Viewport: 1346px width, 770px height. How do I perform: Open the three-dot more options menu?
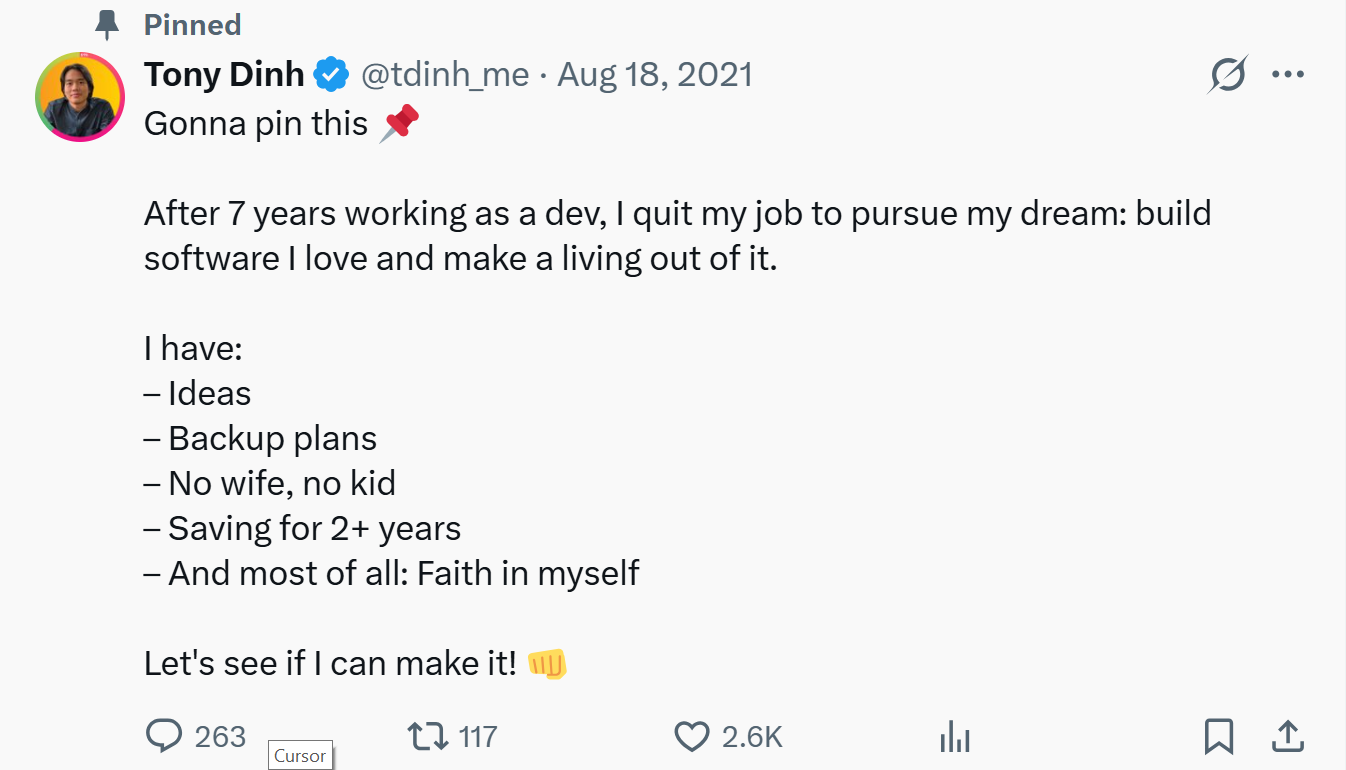click(1288, 75)
